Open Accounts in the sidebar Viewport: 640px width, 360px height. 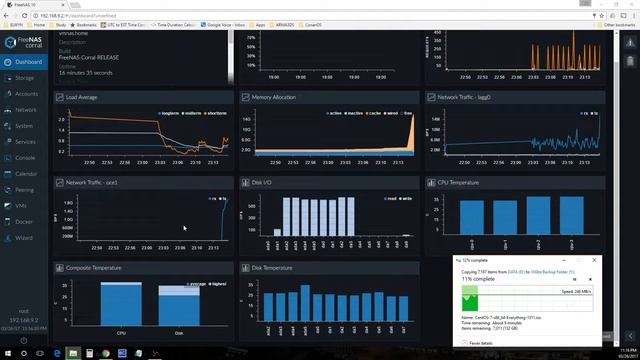(24, 94)
